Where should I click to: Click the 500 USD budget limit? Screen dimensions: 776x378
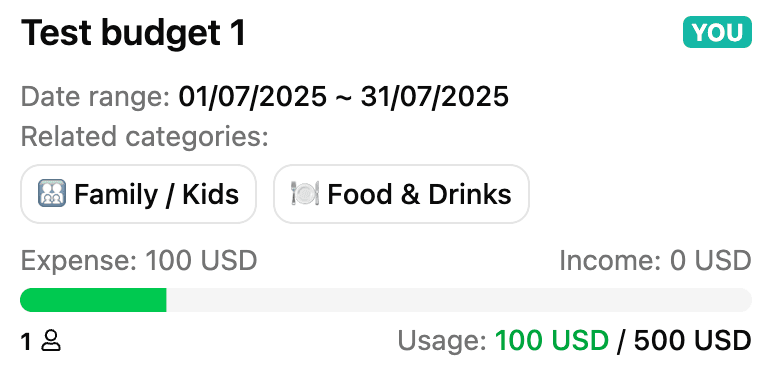693,341
